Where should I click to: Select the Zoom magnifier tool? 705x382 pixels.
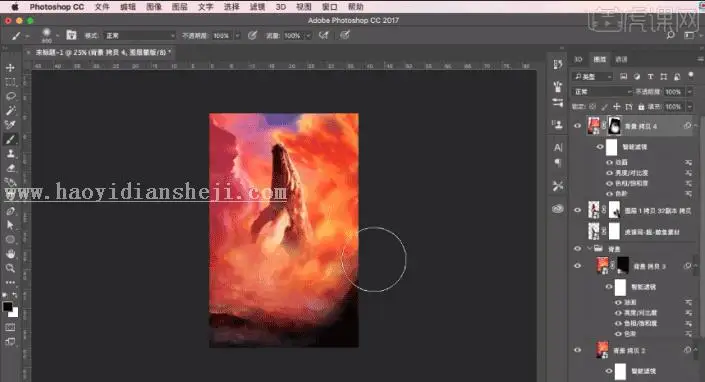(10, 268)
